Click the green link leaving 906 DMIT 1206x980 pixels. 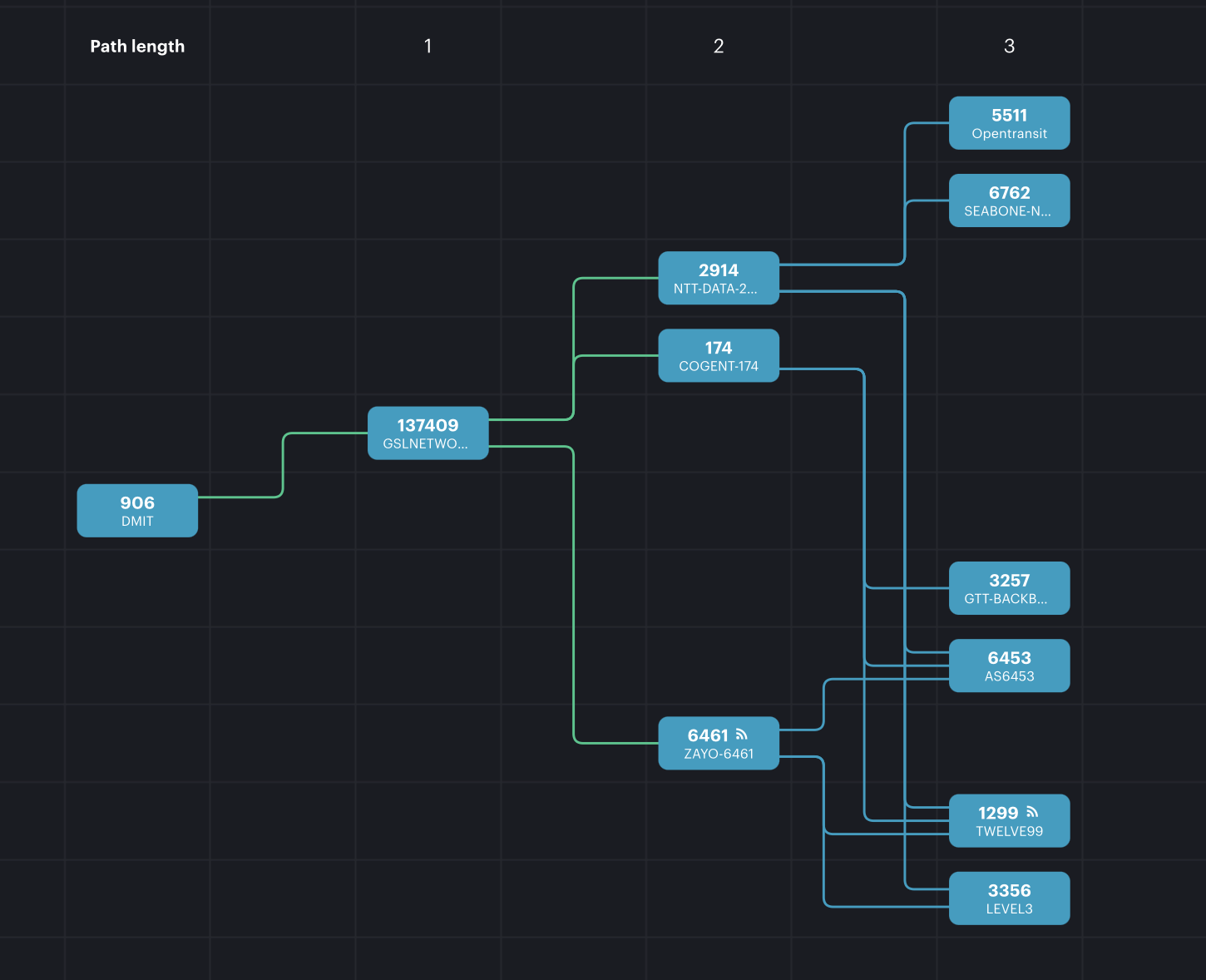241,497
